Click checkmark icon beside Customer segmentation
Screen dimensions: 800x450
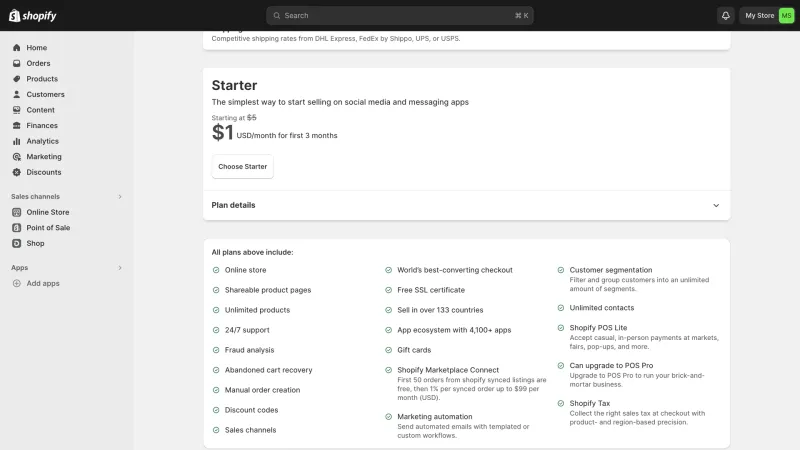(561, 270)
